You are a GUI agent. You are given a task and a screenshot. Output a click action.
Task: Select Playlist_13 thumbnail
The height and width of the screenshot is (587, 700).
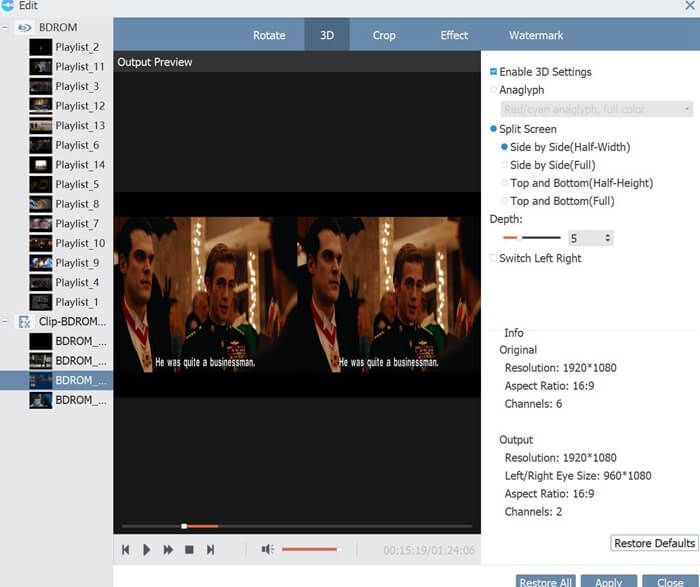(41, 126)
